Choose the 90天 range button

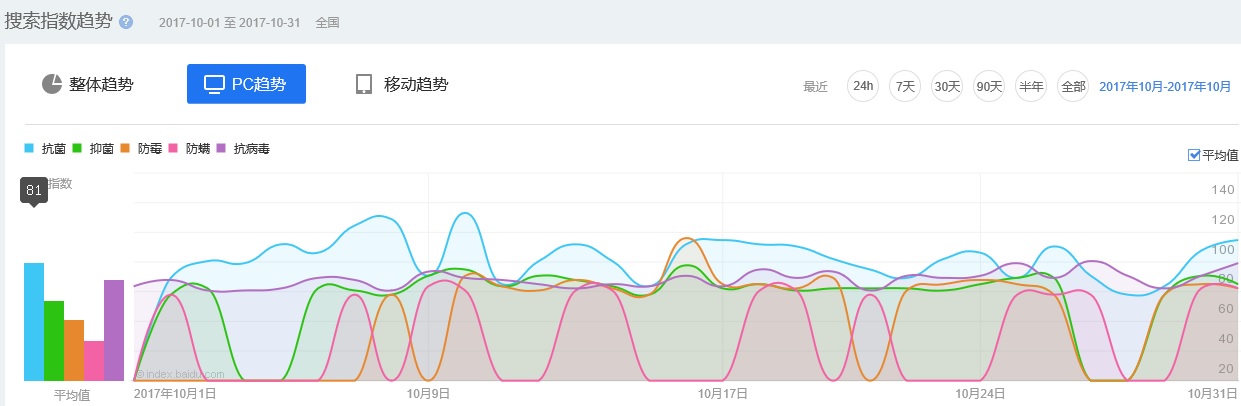click(989, 86)
